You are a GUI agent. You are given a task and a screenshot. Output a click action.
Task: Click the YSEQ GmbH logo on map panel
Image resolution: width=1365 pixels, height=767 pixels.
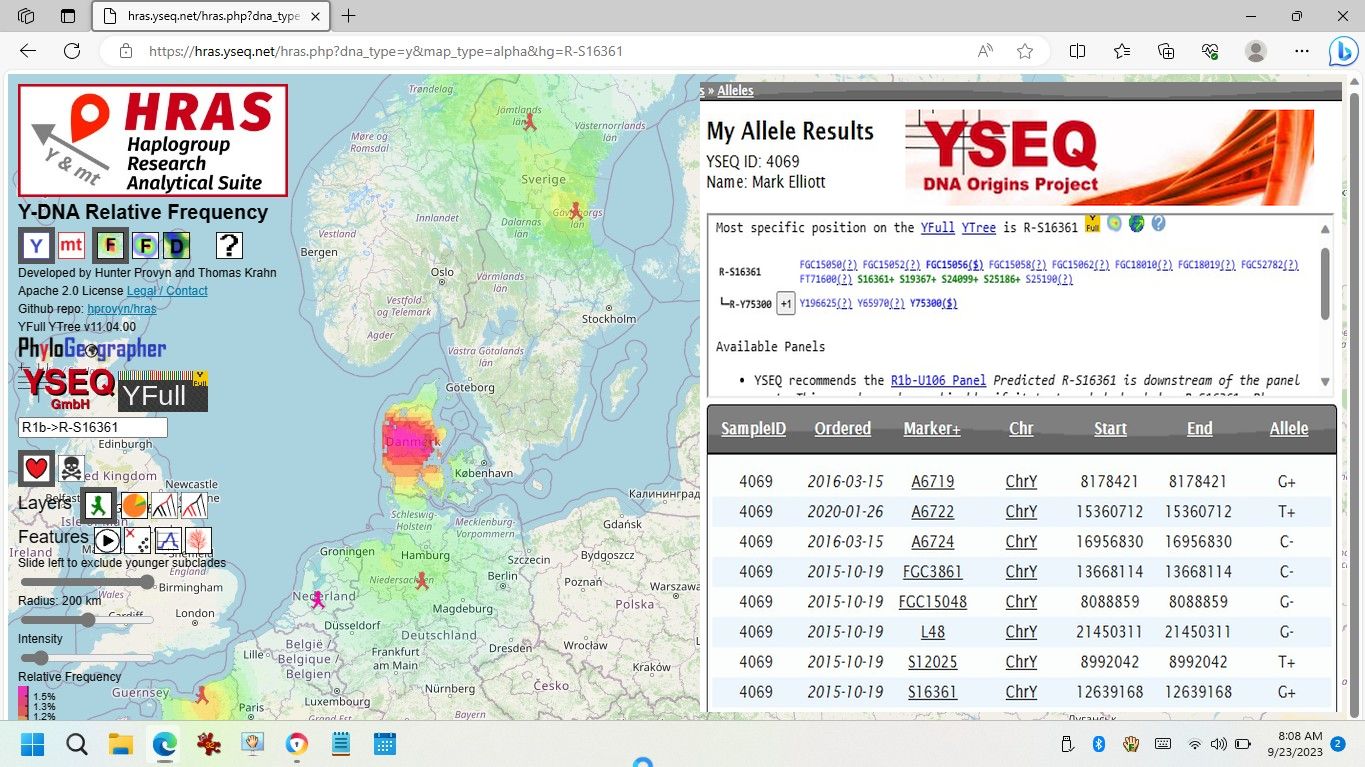[68, 388]
